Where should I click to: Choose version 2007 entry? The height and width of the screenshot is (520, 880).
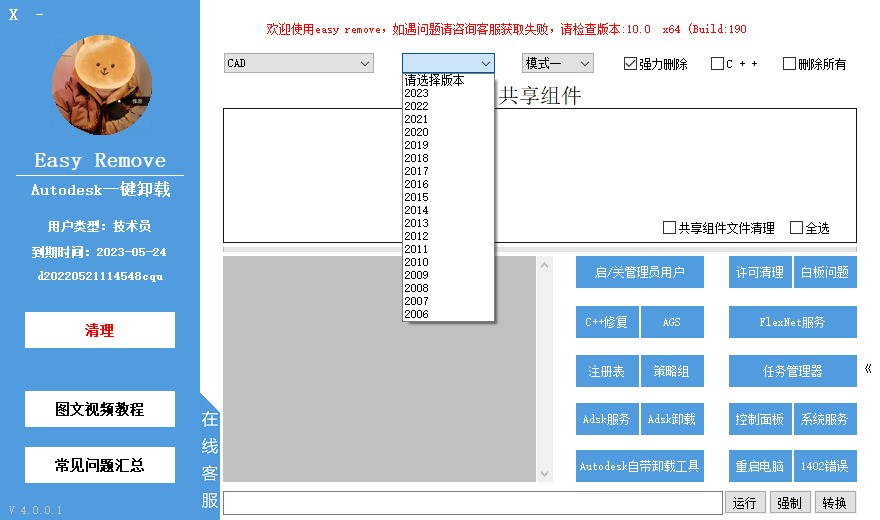tap(448, 301)
